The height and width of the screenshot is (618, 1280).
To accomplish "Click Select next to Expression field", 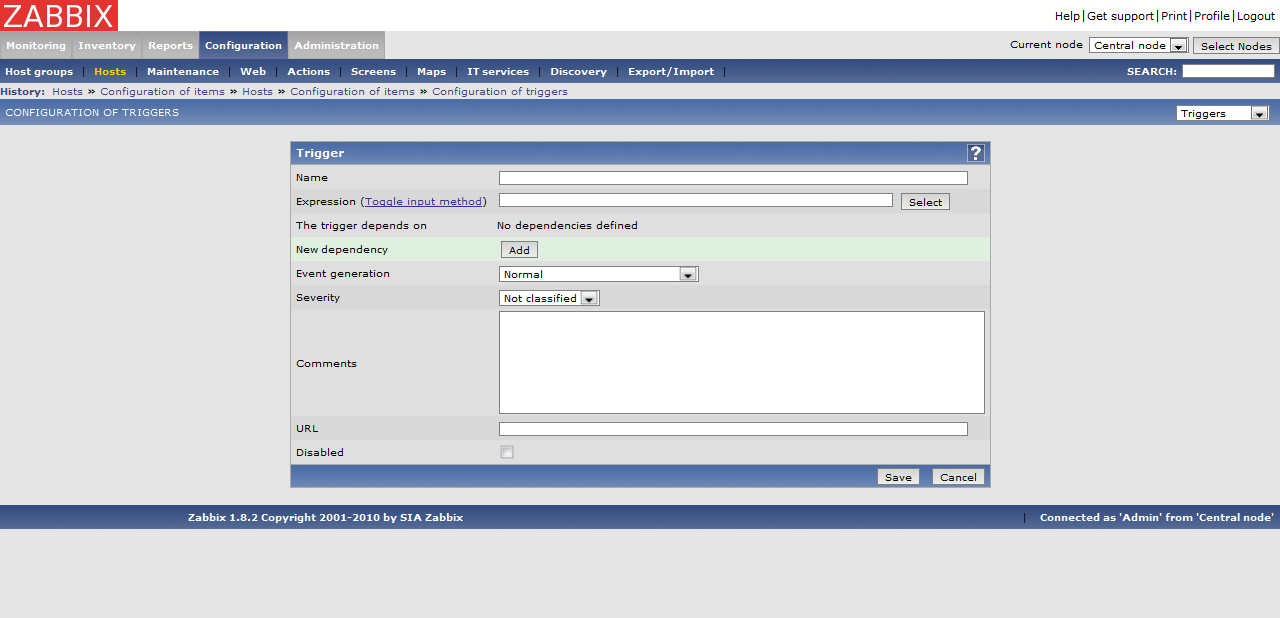I will click(925, 202).
